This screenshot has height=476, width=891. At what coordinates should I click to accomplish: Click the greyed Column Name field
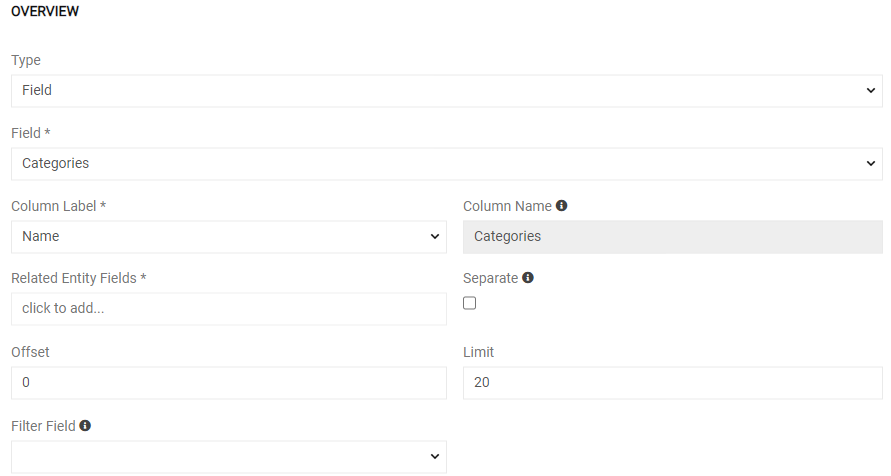tap(673, 237)
